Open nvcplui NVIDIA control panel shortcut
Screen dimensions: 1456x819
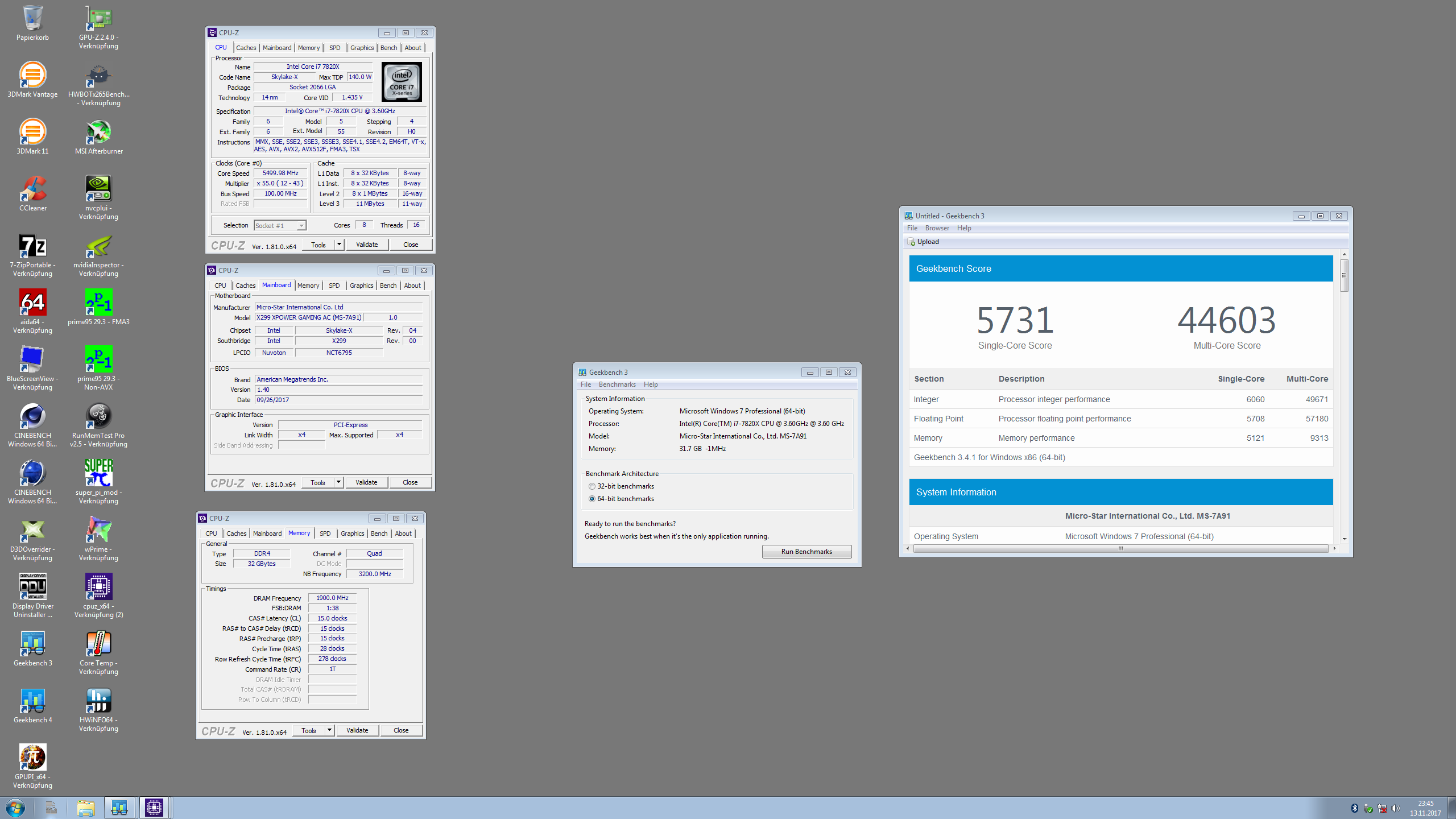coord(98,197)
